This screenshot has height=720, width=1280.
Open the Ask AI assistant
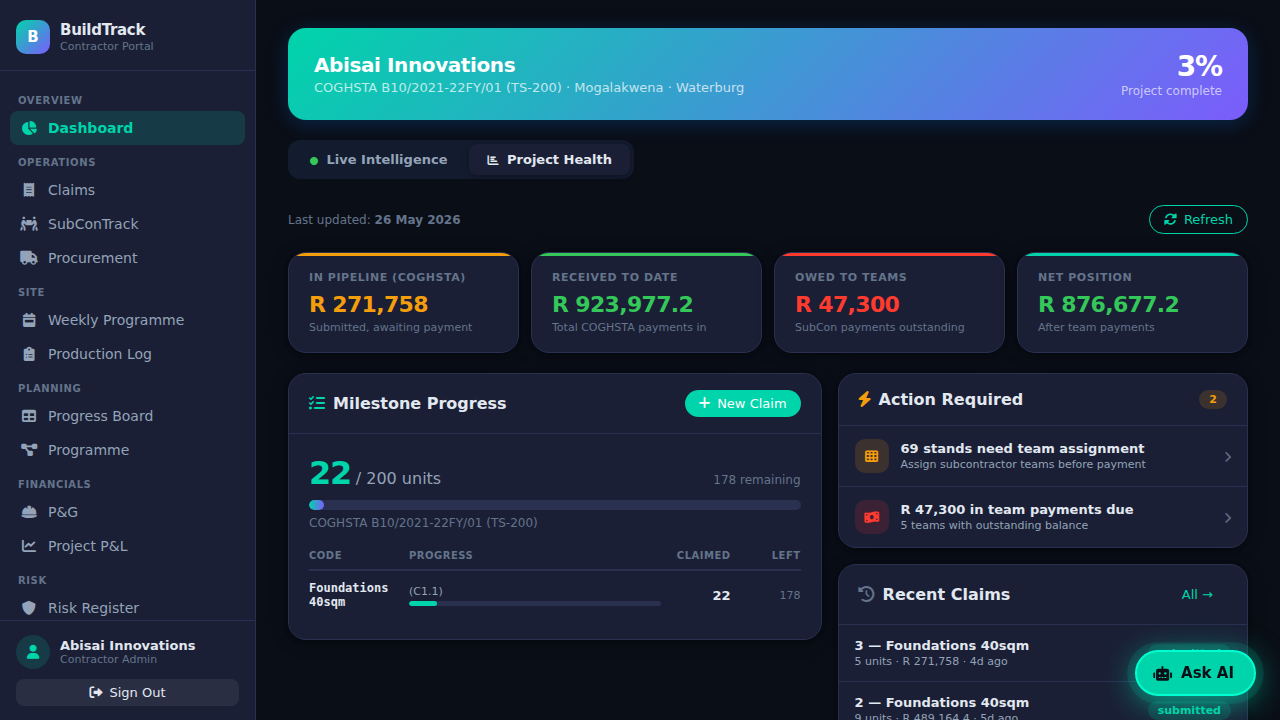[1195, 673]
